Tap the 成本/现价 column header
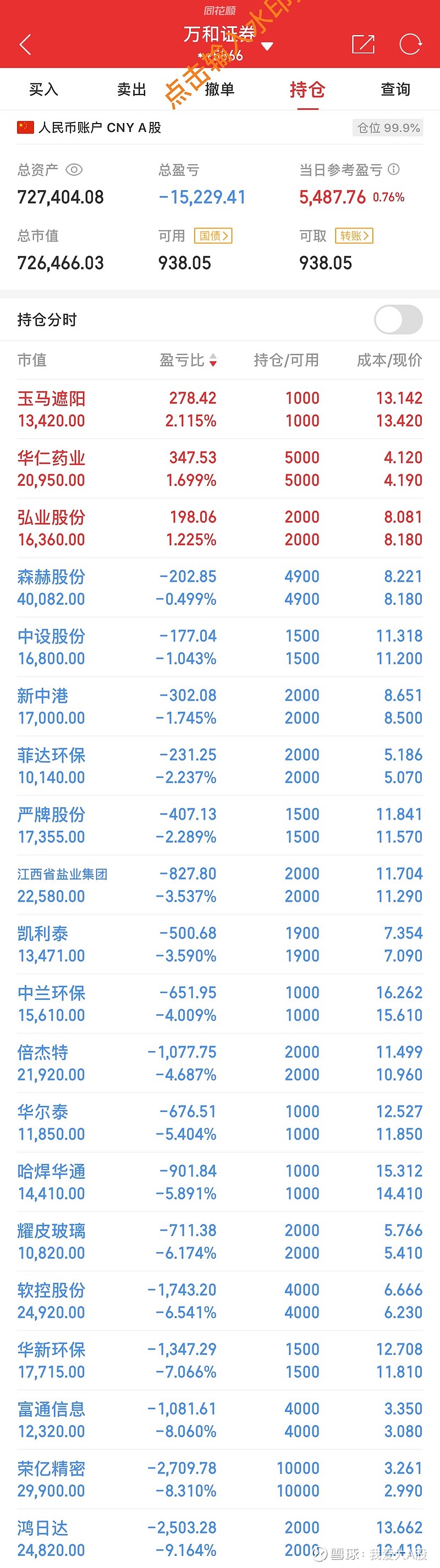 389,360
